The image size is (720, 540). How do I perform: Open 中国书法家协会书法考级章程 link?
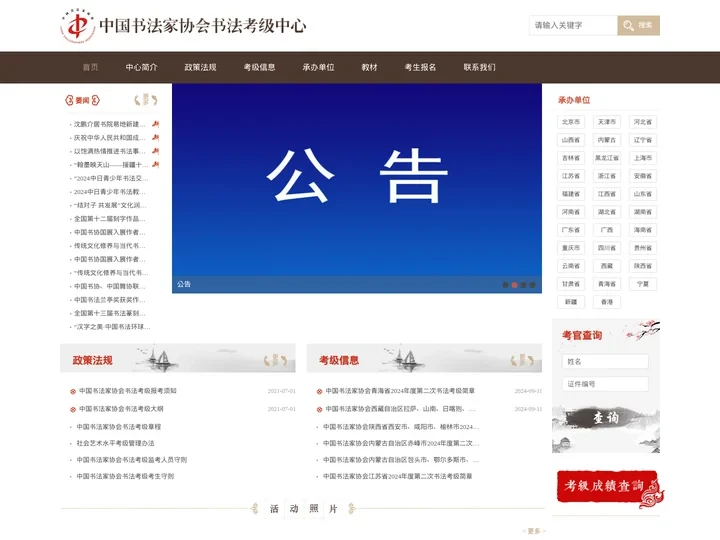118,427
